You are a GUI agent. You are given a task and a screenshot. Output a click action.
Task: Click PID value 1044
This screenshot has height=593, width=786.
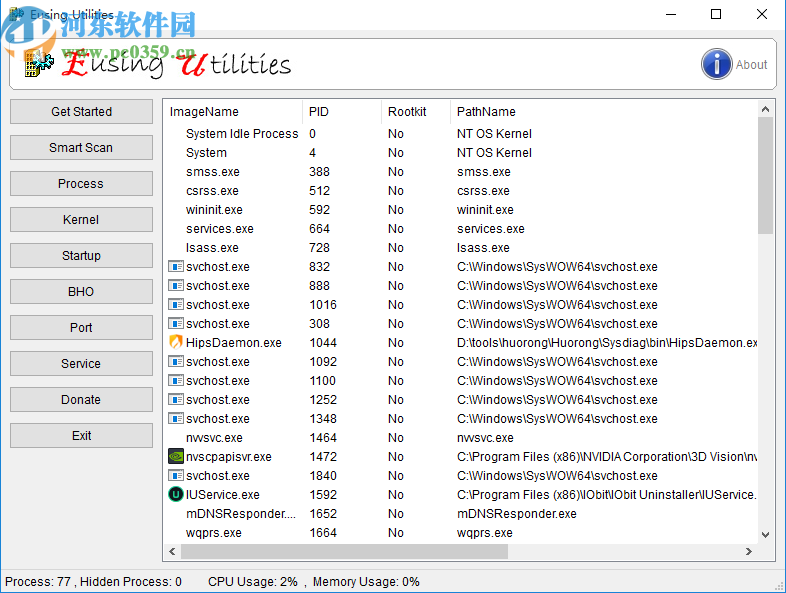pyautogui.click(x=323, y=343)
